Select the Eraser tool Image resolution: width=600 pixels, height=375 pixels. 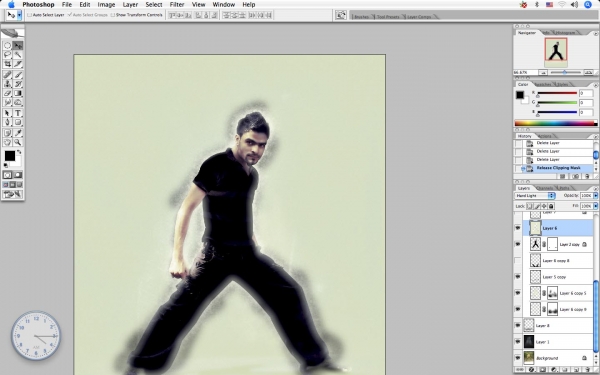pyautogui.click(x=7, y=93)
